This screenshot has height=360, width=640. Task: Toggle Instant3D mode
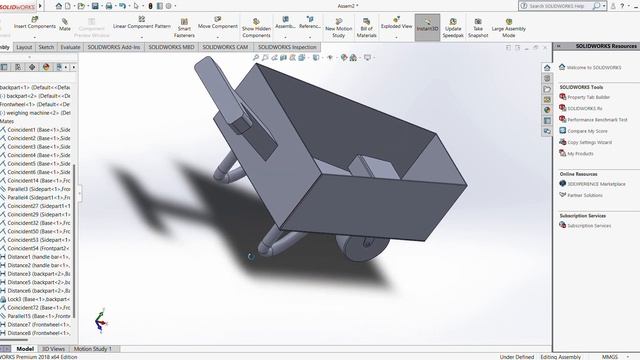[x=427, y=27]
